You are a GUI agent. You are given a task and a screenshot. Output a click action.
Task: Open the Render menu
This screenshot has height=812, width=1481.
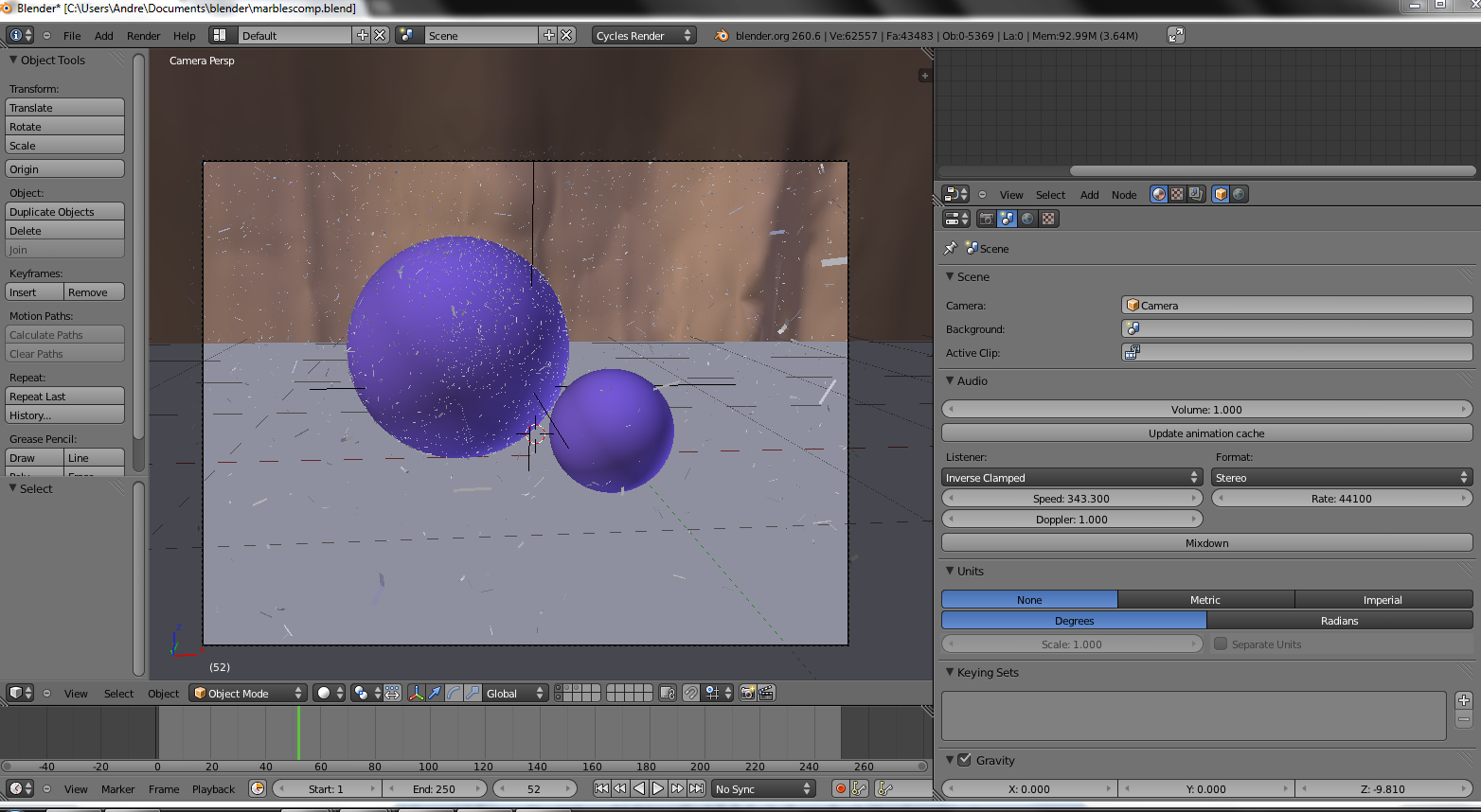143,36
